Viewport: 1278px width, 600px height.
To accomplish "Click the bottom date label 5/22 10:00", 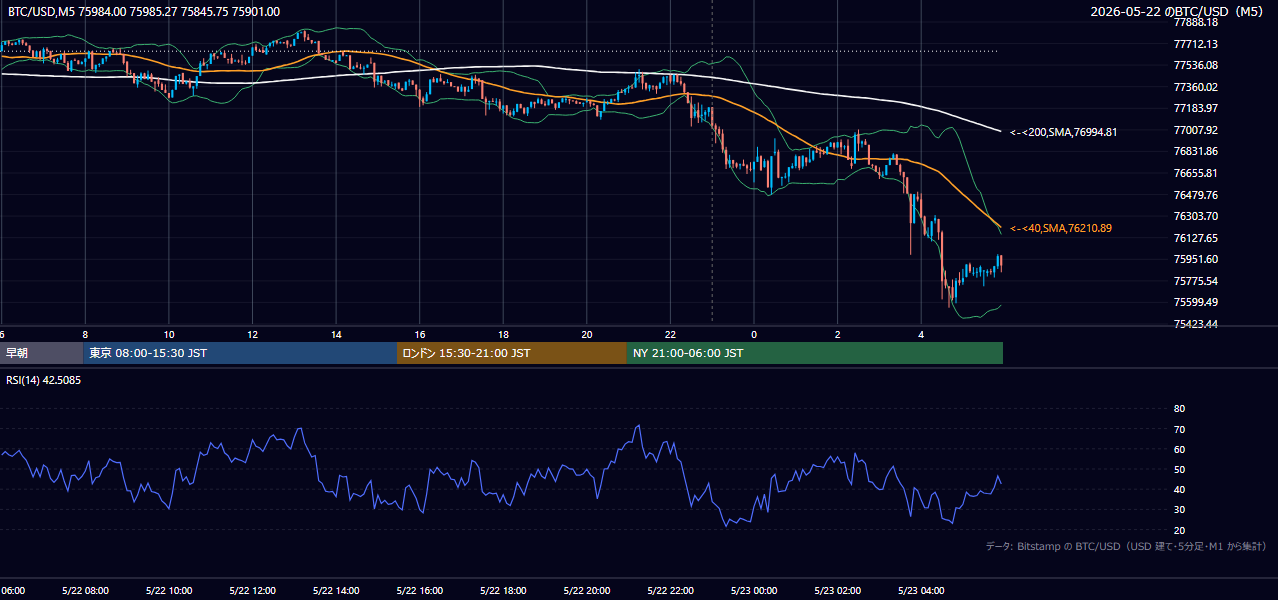I will pos(168,590).
